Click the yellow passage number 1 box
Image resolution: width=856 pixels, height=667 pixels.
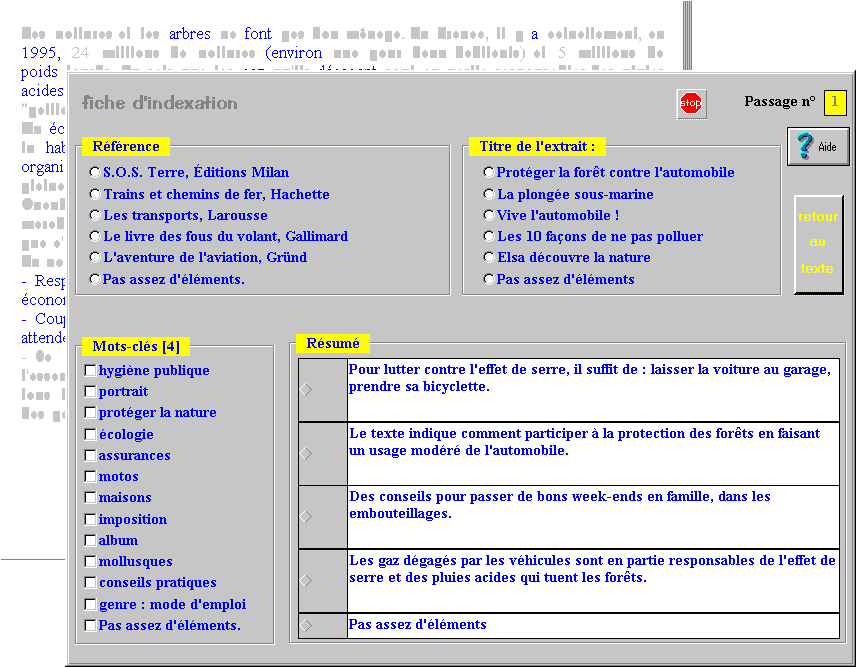[835, 102]
